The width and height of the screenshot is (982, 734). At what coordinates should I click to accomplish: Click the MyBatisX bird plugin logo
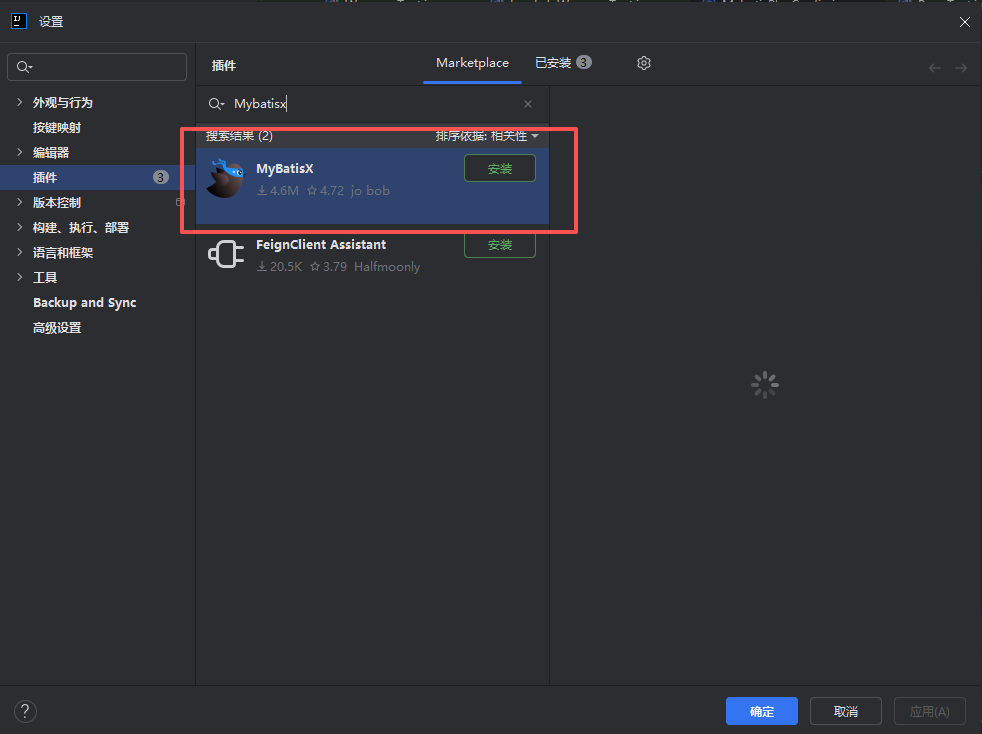click(x=225, y=178)
